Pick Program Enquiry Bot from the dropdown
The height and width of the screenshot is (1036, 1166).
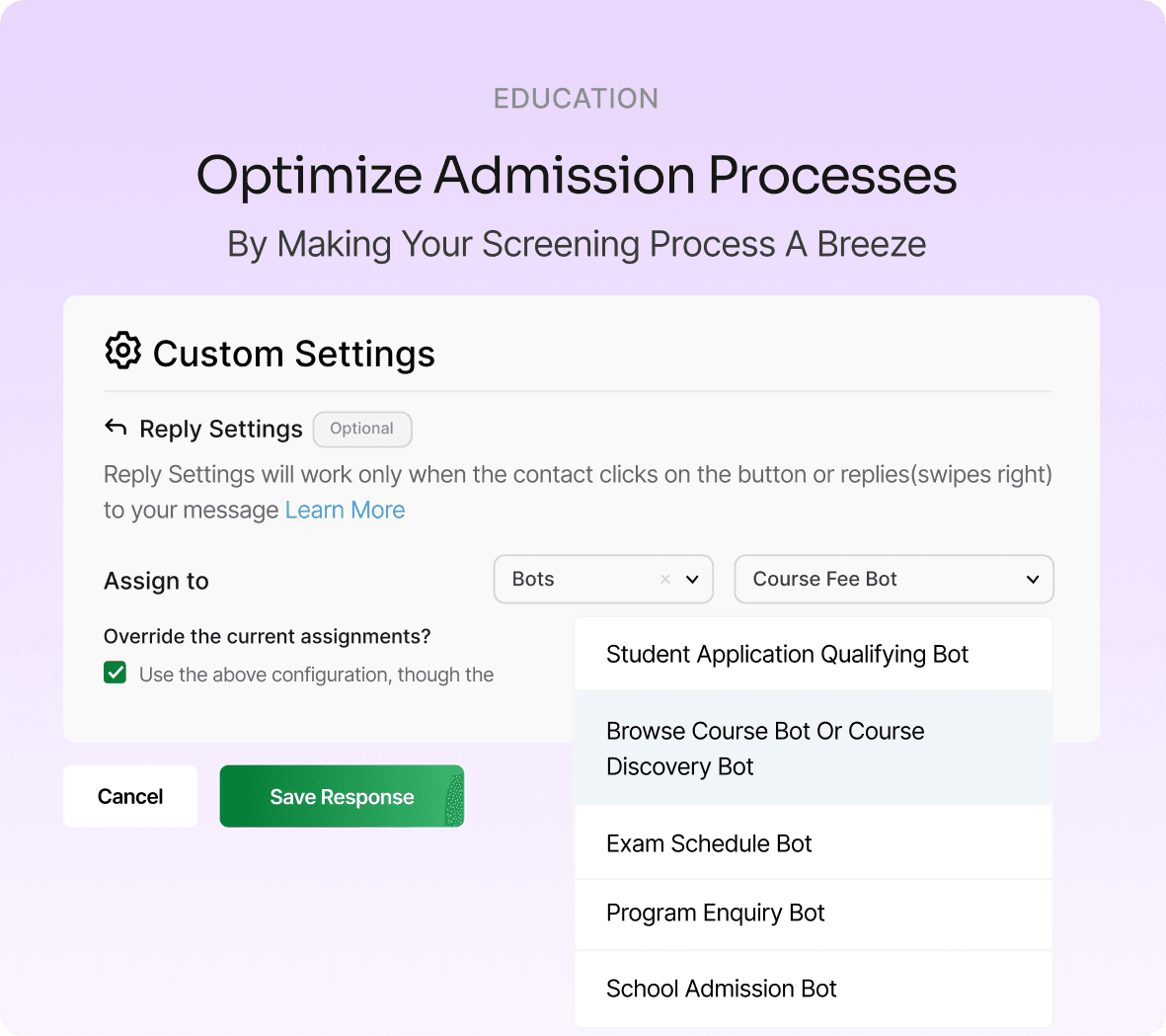tap(715, 913)
